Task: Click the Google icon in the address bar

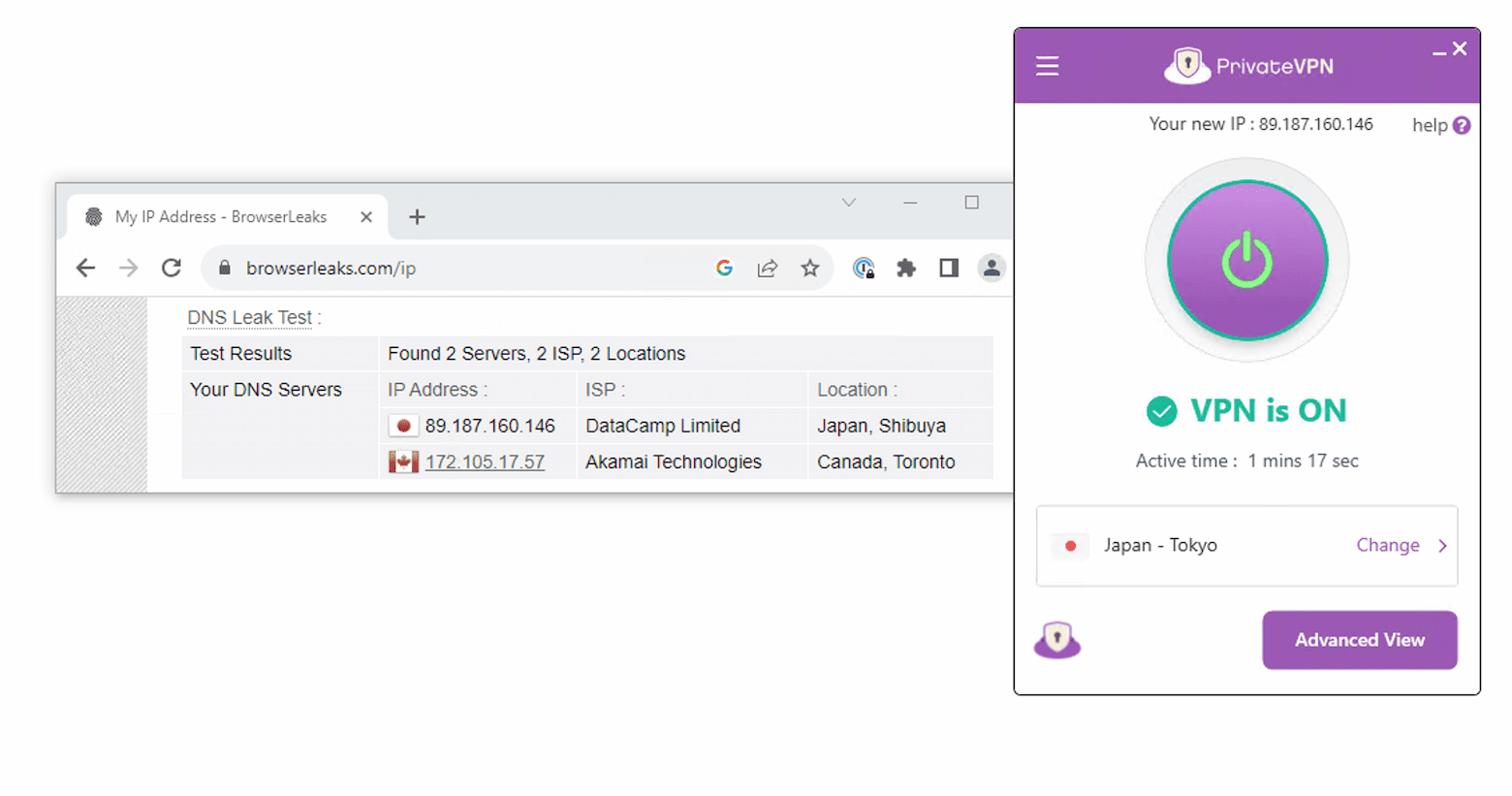Action: (x=724, y=268)
